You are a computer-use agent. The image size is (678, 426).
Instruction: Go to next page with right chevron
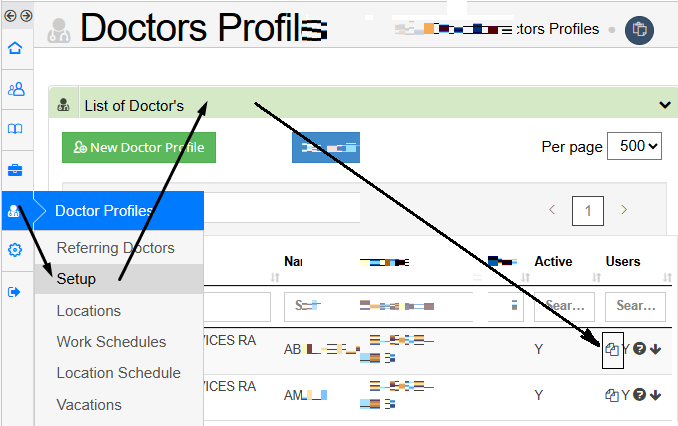pyautogui.click(x=624, y=210)
